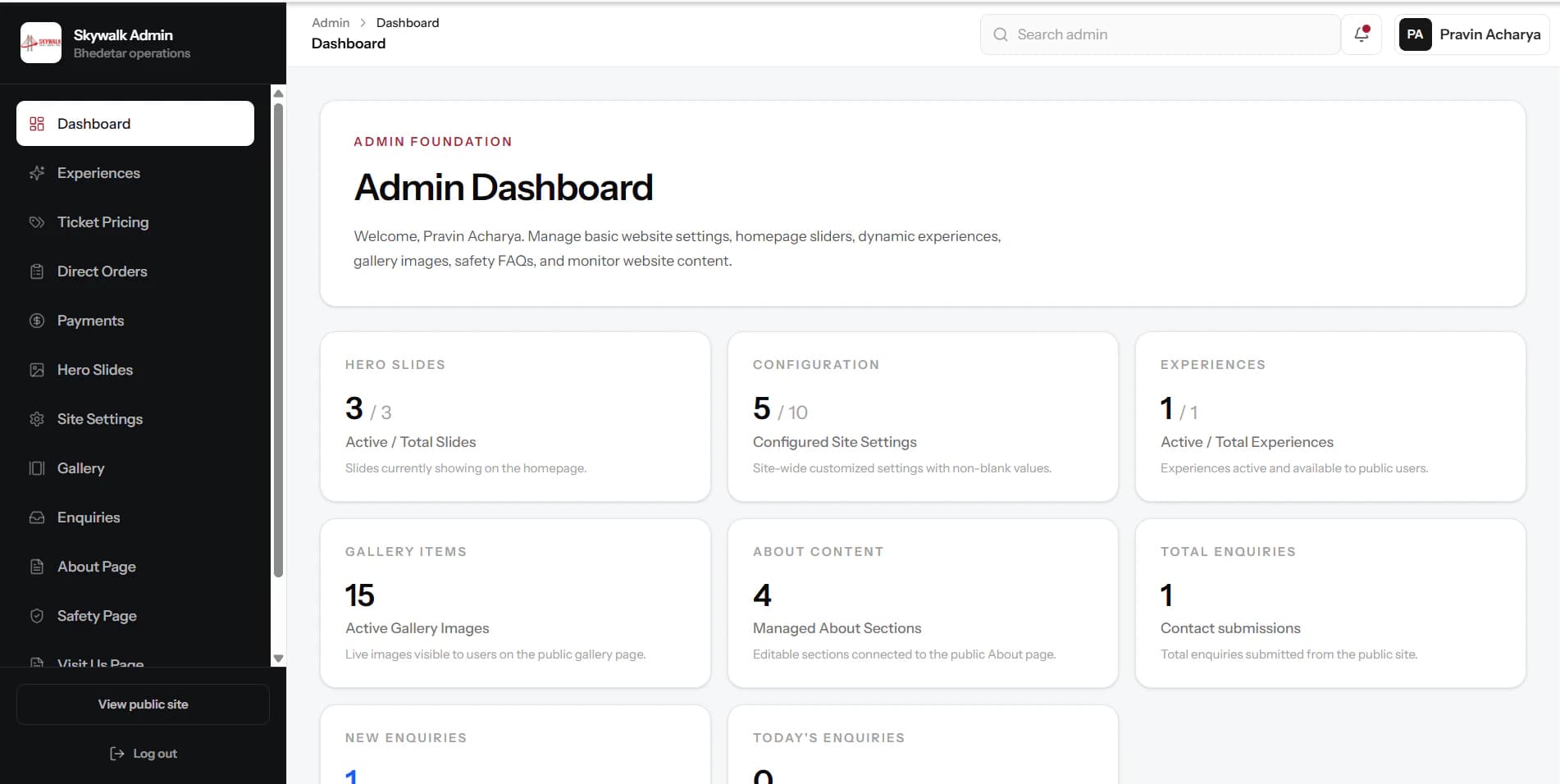Click the Total Enquiries stat card
The height and width of the screenshot is (784, 1560).
pos(1330,604)
